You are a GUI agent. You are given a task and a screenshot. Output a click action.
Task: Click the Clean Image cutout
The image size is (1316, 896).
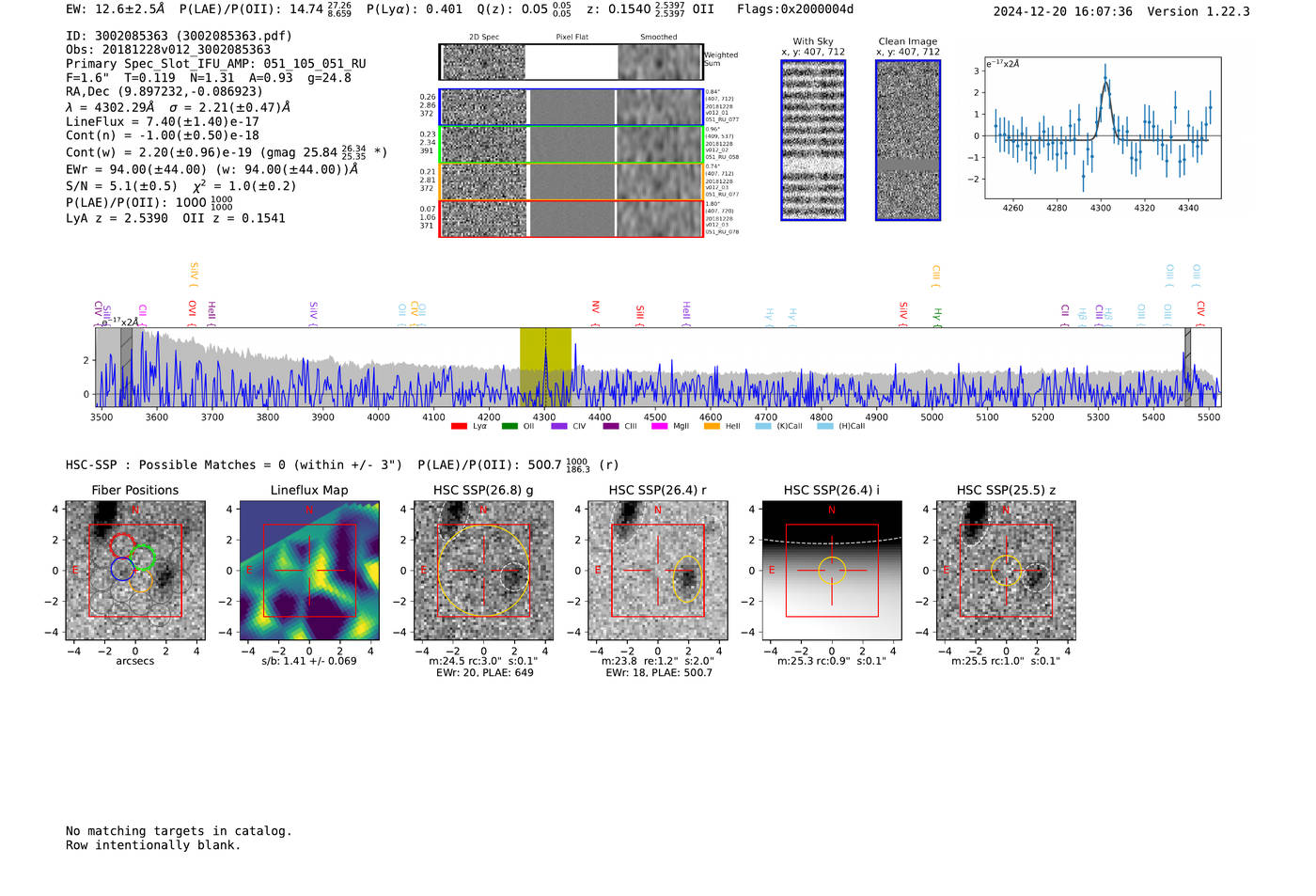(x=908, y=140)
